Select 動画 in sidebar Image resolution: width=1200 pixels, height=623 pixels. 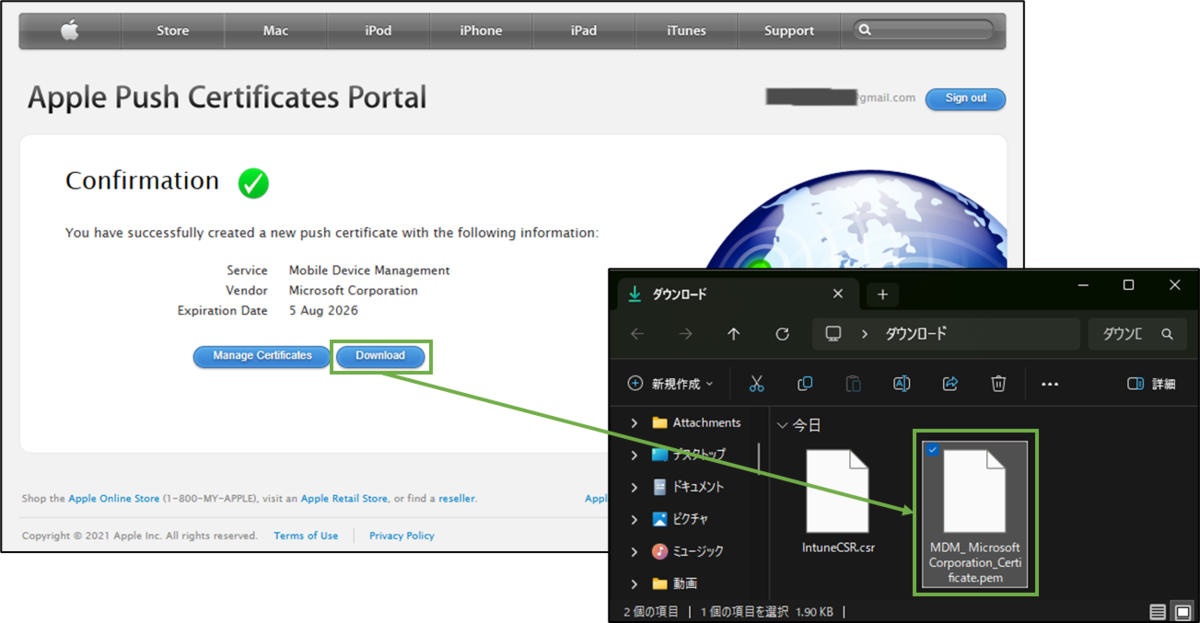[675, 583]
